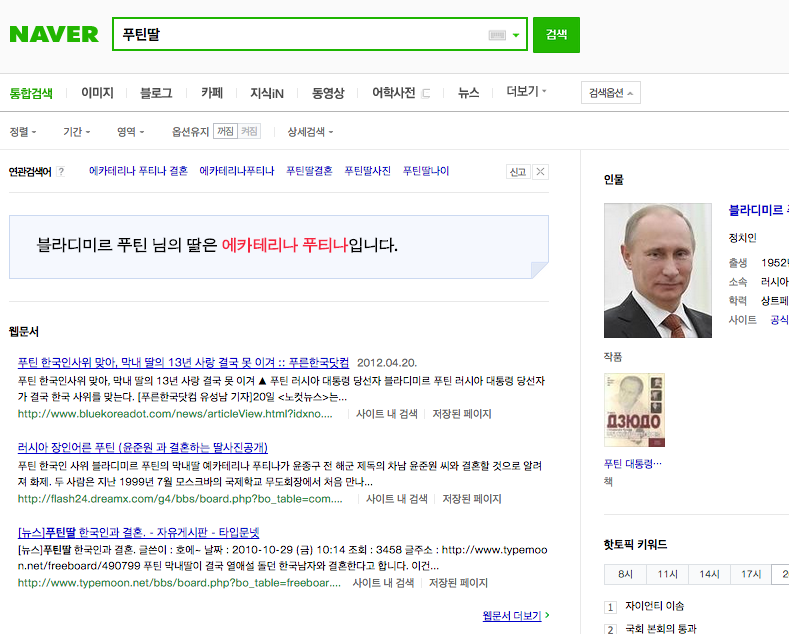This screenshot has width=789, height=634.
Task: Switch to the 이미지 tab
Action: [x=97, y=93]
